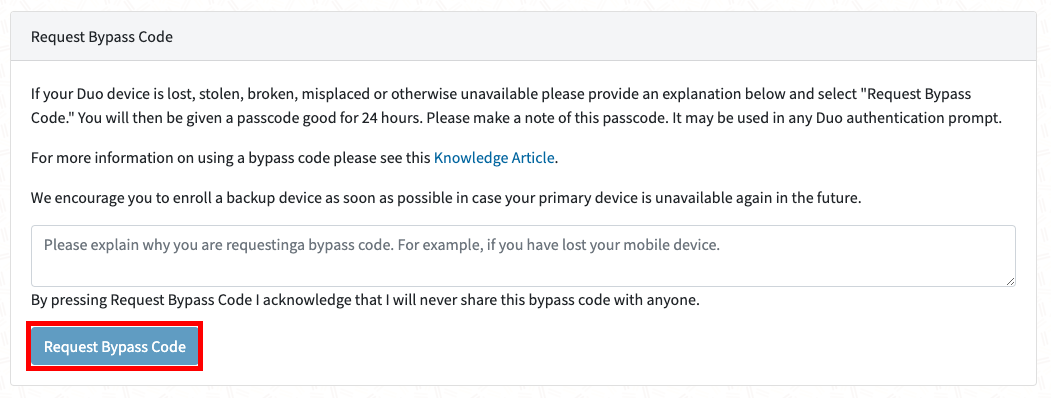Click empty space right of the blue button

[x=603, y=346]
